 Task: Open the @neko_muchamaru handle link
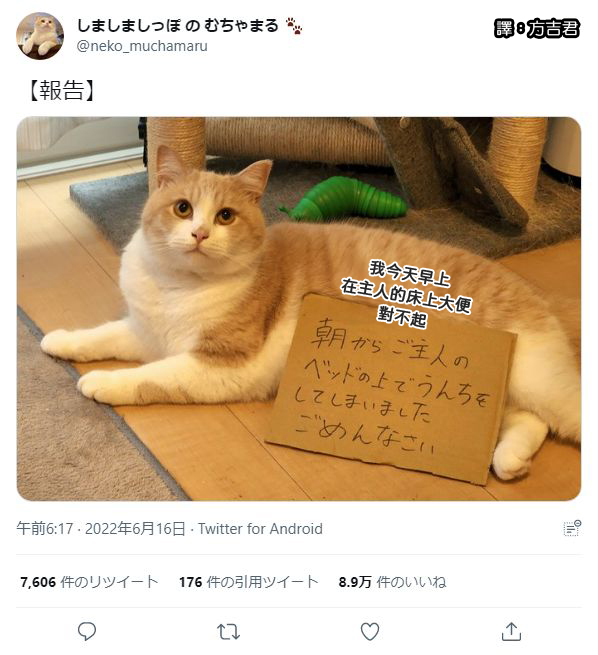click(142, 46)
